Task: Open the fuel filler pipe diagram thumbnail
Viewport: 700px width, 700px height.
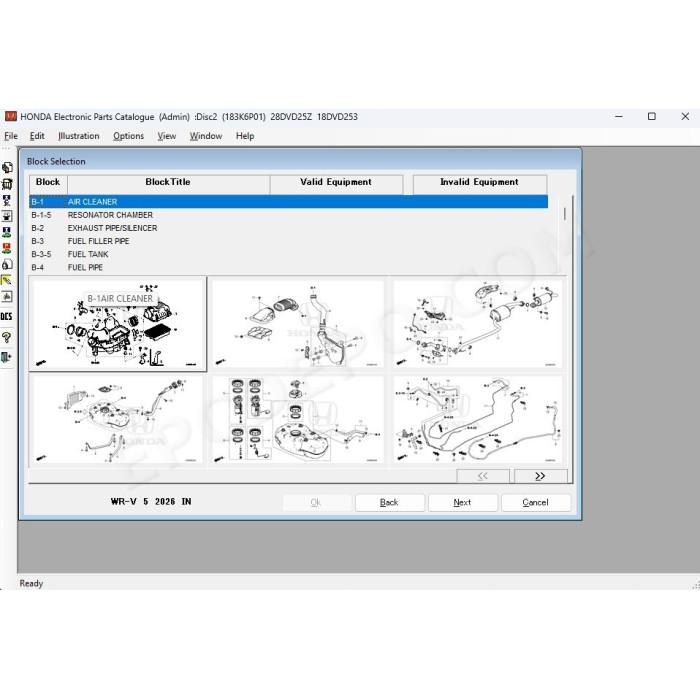Action: click(x=118, y=420)
